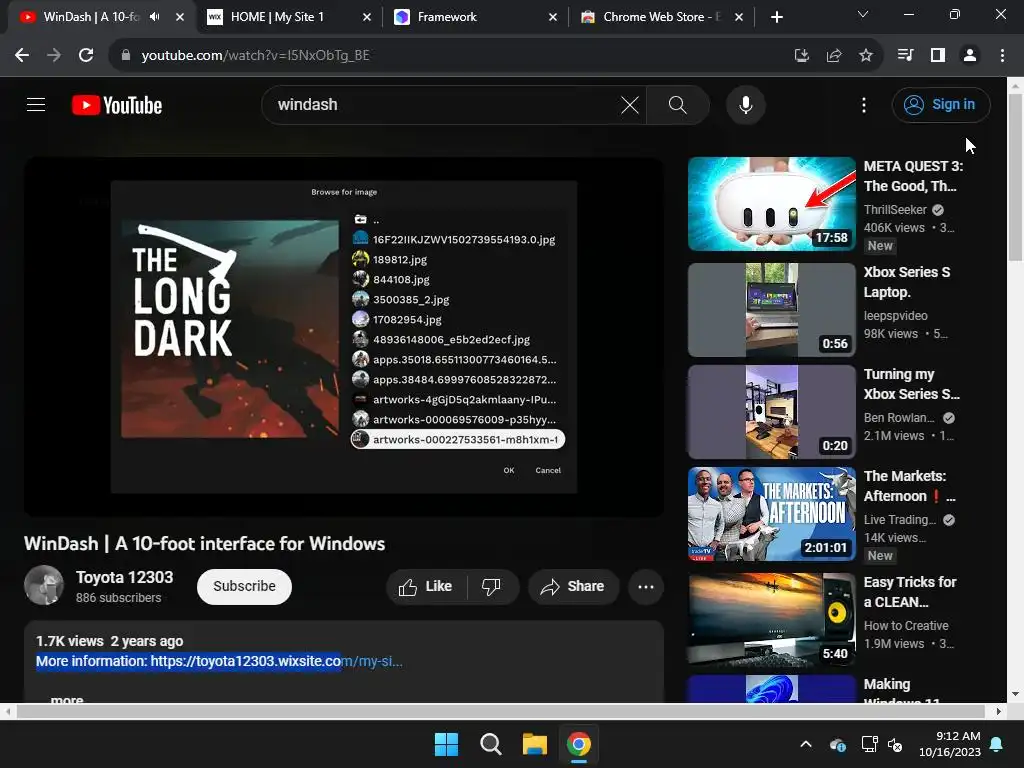Mute the WinDash tab audio
Screen dimensions: 1024x768
pos(155,17)
